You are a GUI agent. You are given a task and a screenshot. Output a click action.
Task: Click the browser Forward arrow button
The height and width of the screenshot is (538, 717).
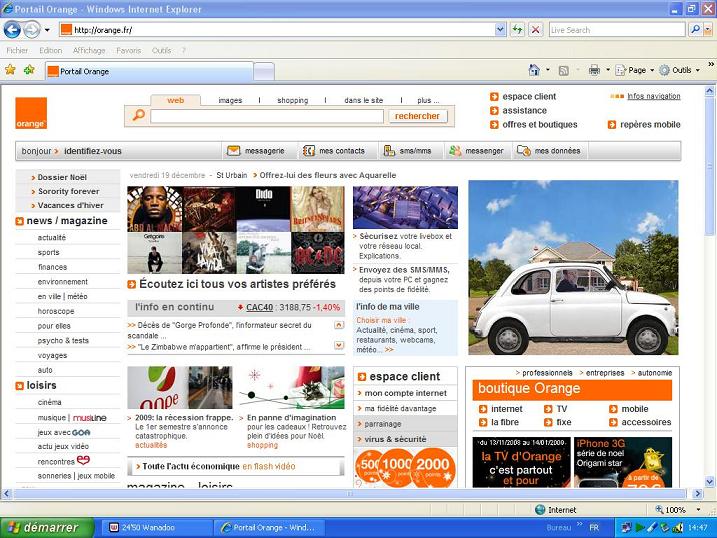coord(31,30)
